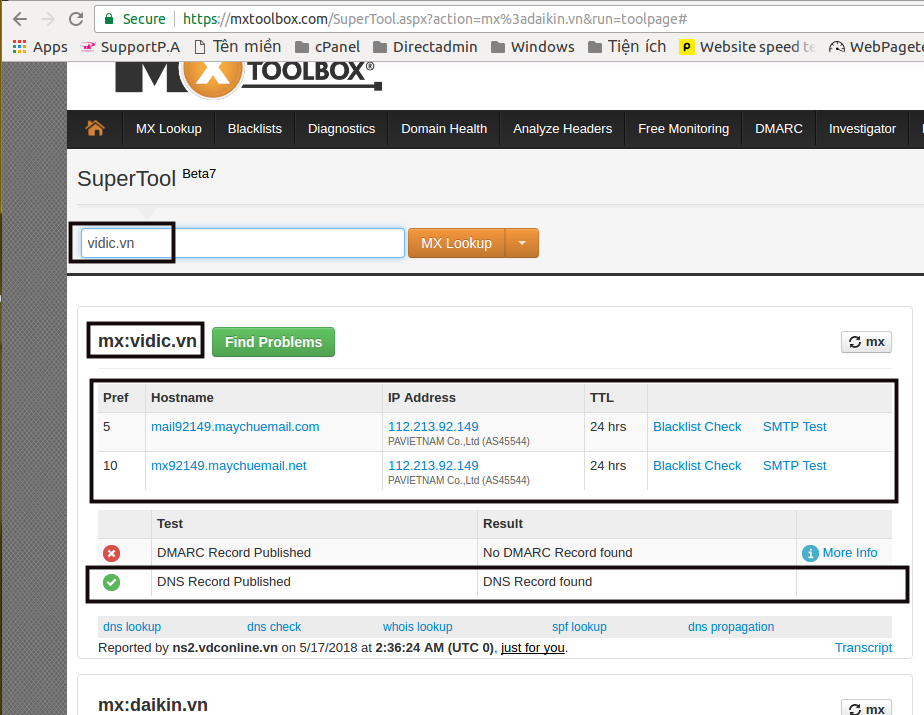The image size is (924, 715).
Task: Click the green check icon for DNS Record
Action: pyautogui.click(x=111, y=582)
